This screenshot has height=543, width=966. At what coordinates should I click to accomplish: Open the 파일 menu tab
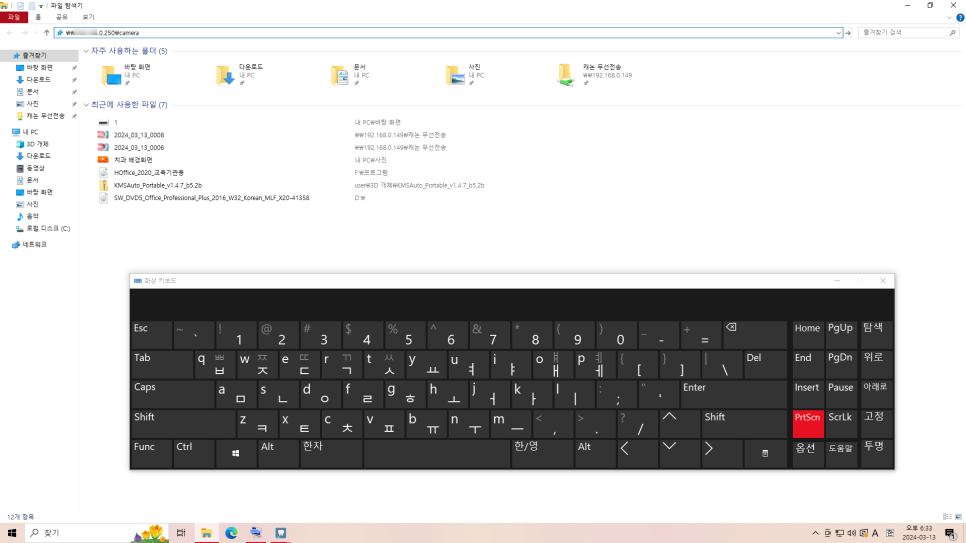click(14, 17)
